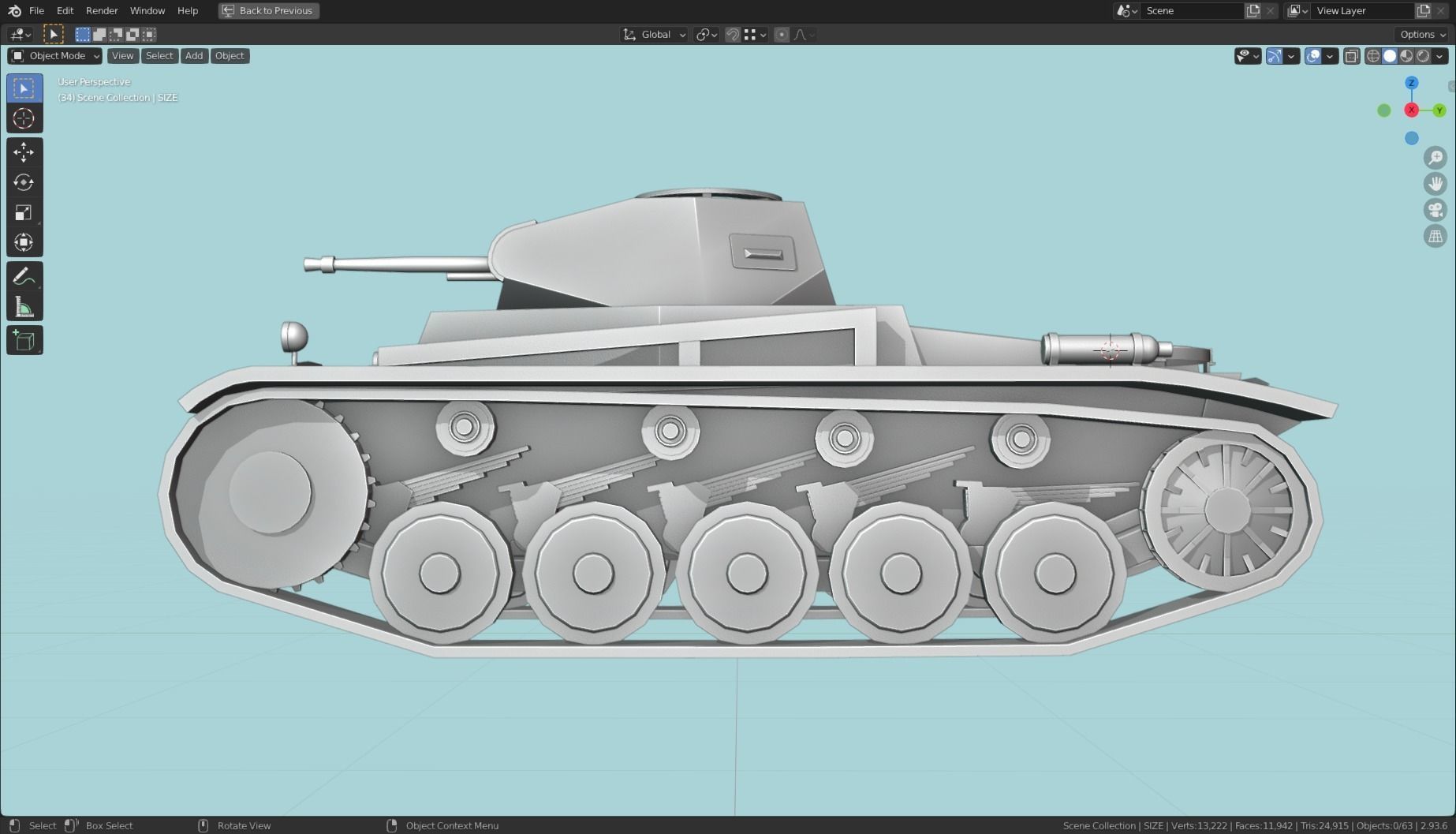Click the green Y axis on gizmo

(1439, 110)
